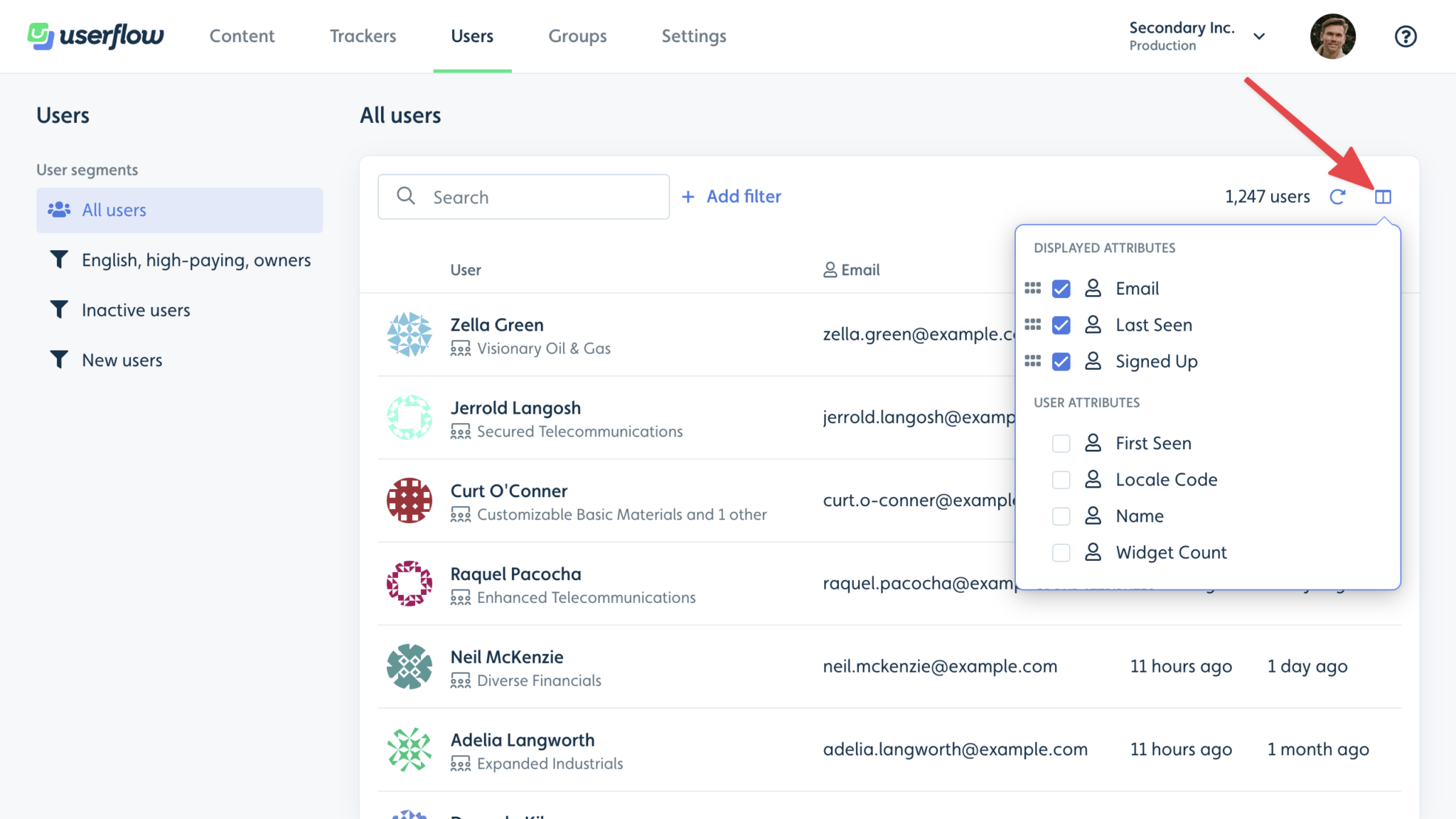The image size is (1456, 819).
Task: Select the All users segment people icon
Action: tap(59, 209)
